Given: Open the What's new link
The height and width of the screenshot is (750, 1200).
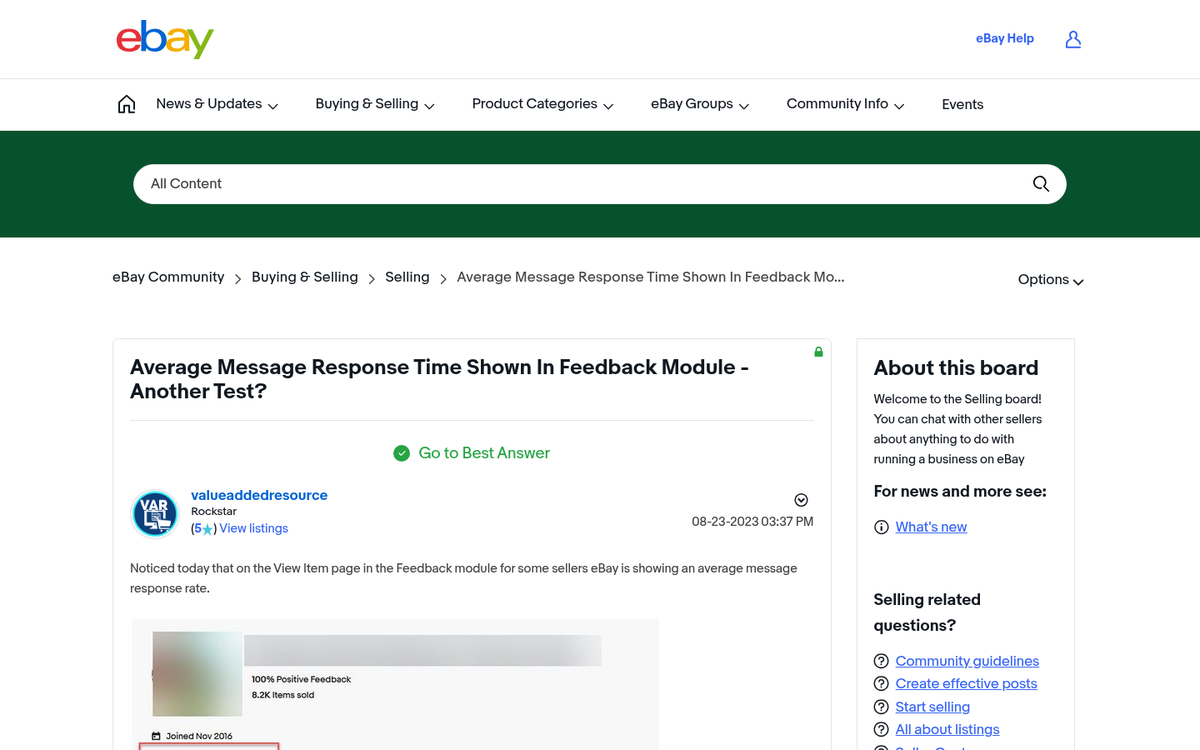Looking at the screenshot, I should [930, 527].
